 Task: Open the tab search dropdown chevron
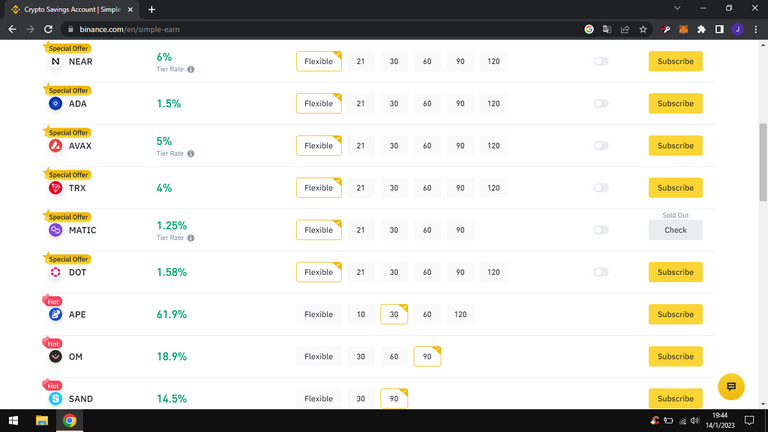677,8
